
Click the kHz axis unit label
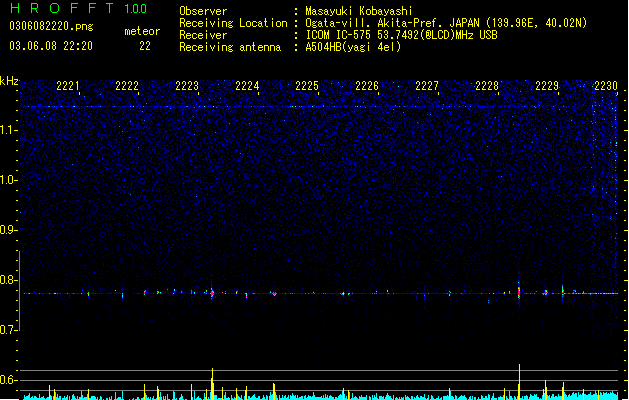[9, 81]
